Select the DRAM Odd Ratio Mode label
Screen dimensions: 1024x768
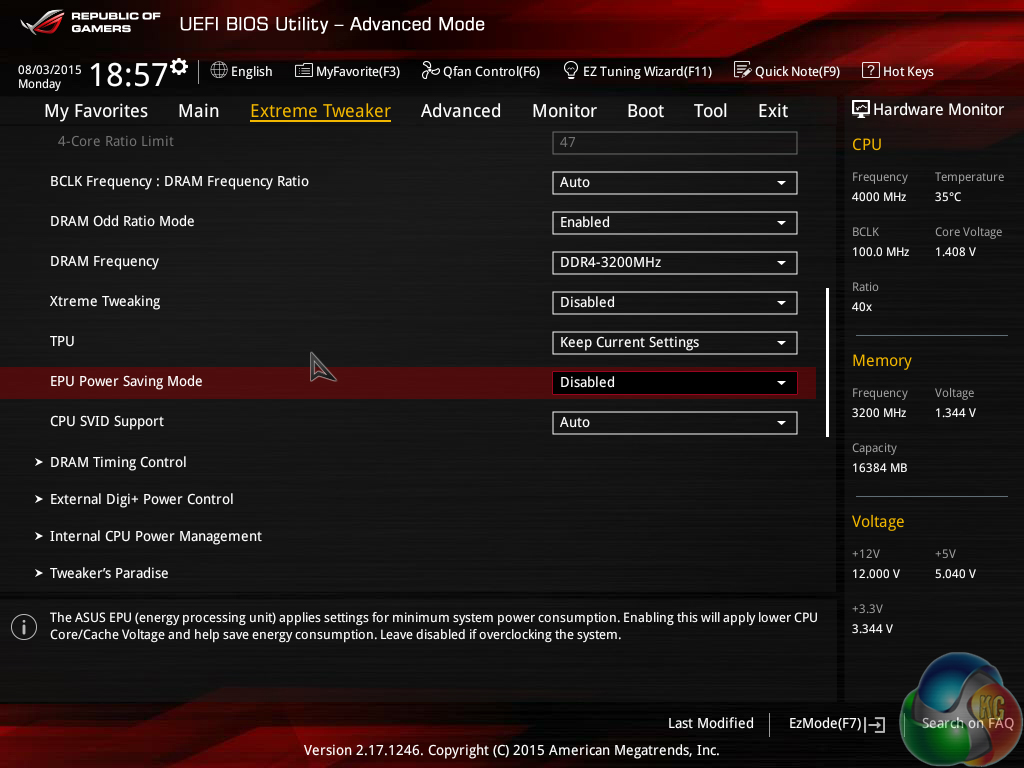click(x=122, y=221)
